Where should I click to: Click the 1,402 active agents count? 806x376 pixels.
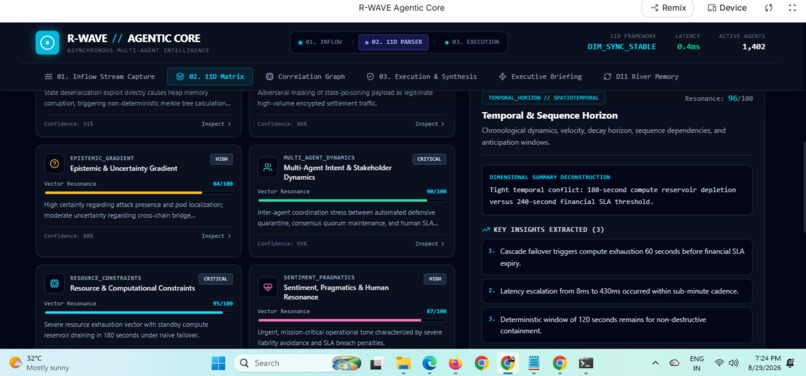(x=754, y=47)
